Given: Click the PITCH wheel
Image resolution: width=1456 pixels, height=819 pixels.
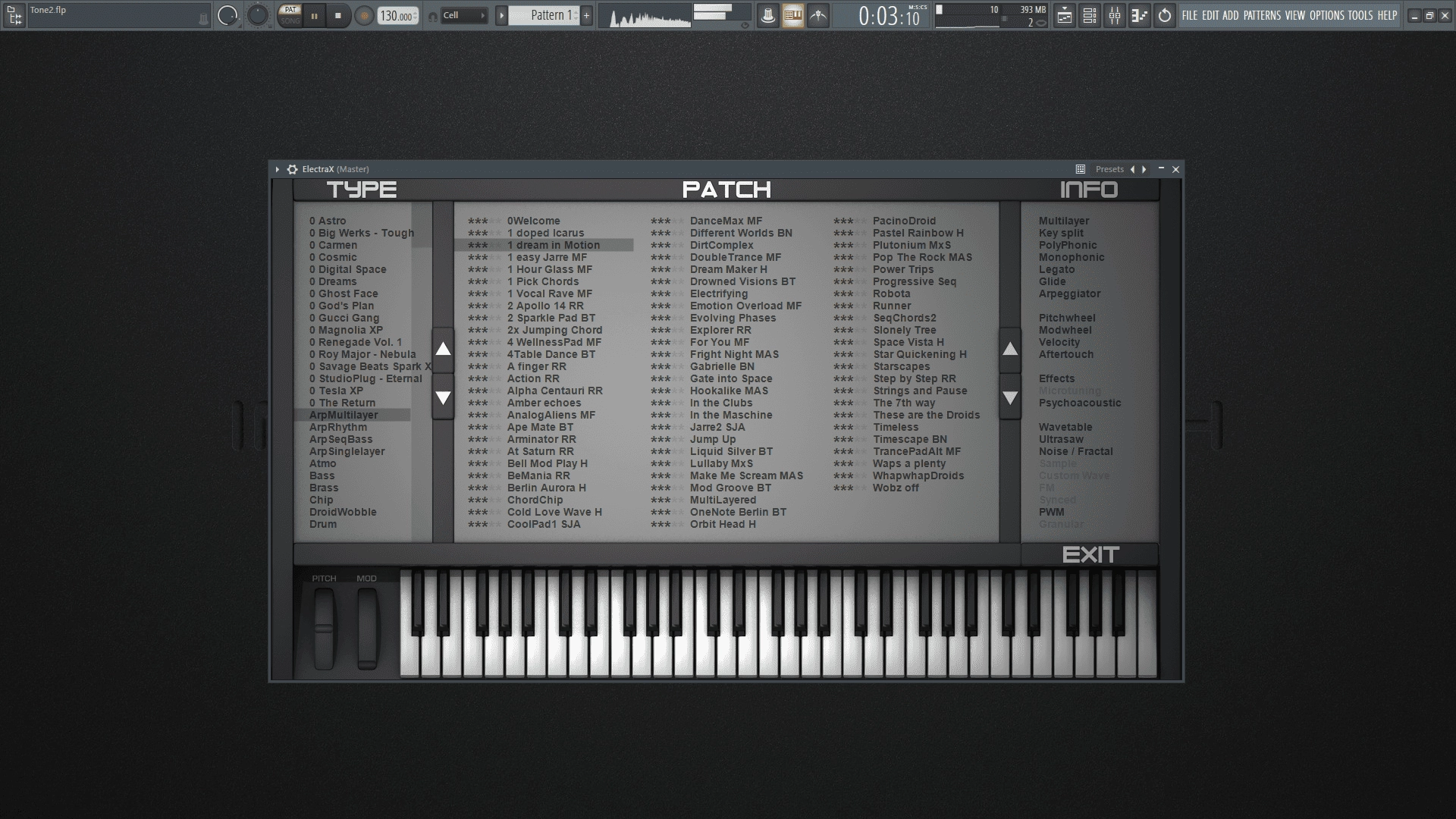Looking at the screenshot, I should 324,629.
